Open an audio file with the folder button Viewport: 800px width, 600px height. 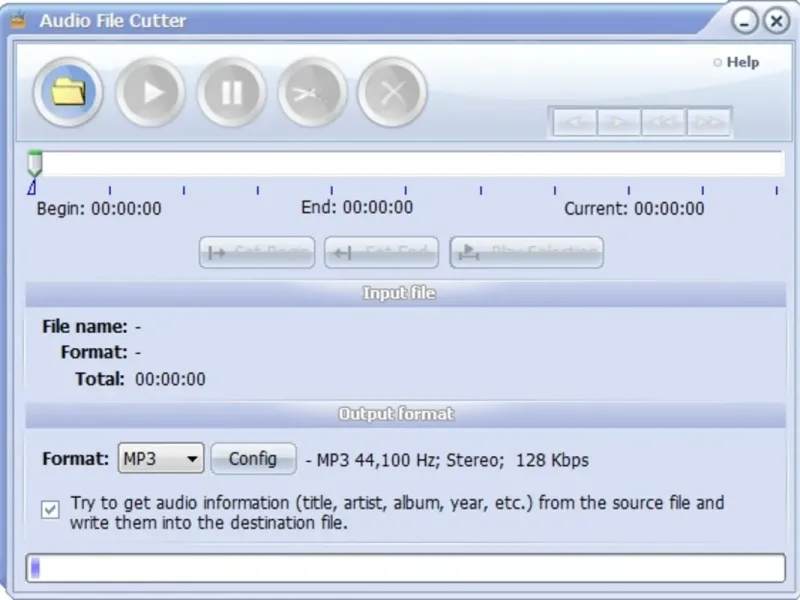click(x=68, y=92)
